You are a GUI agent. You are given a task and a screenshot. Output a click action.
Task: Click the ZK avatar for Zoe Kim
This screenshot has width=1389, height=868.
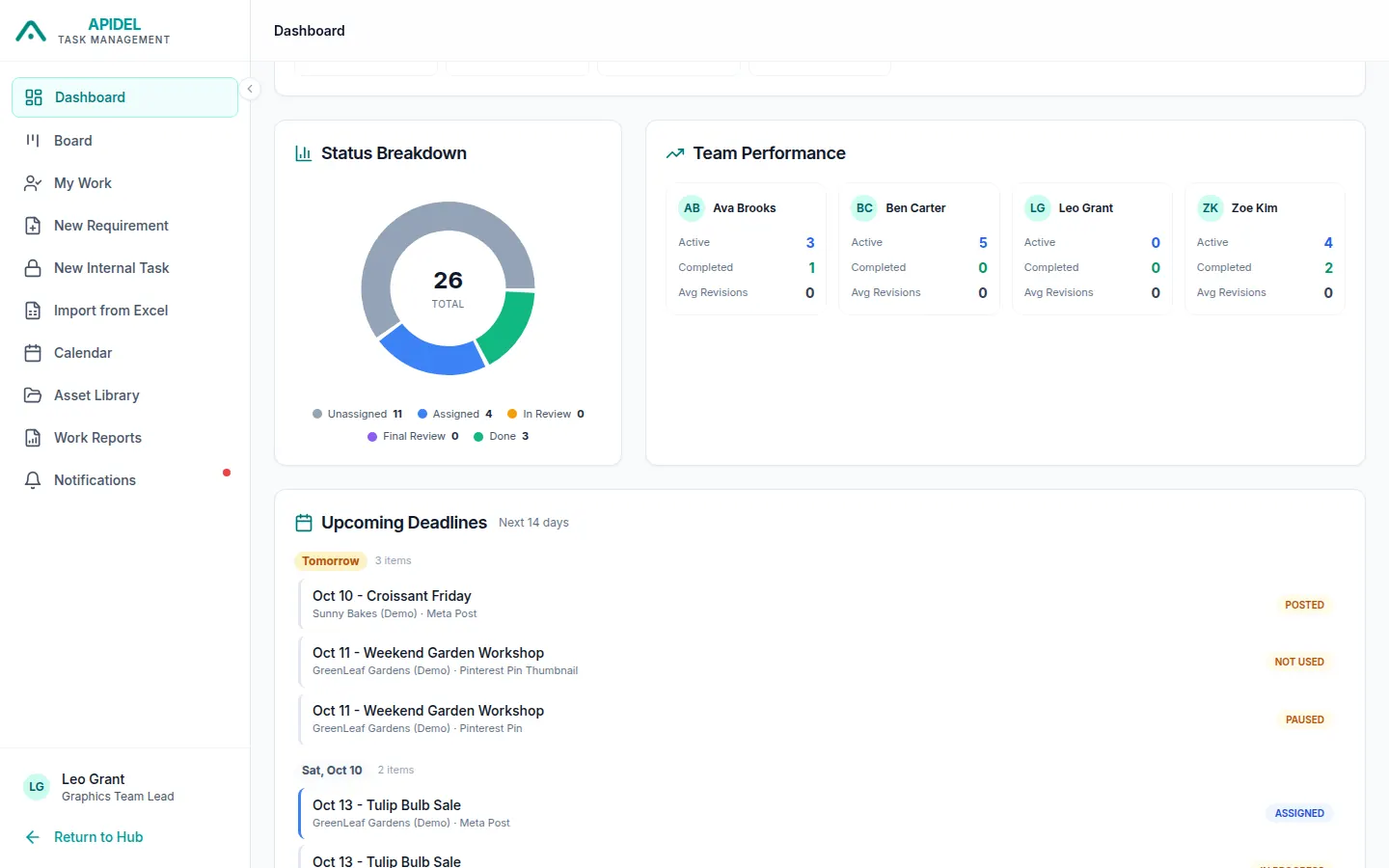coord(1211,208)
